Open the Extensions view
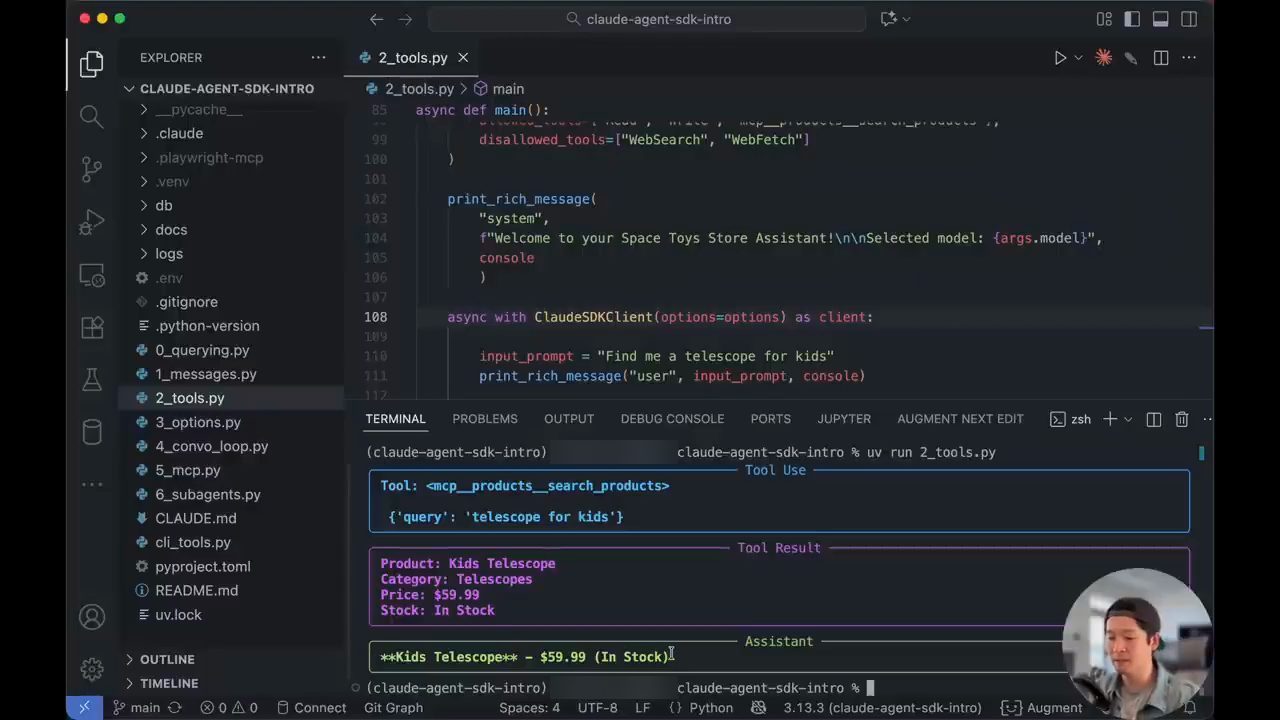 (x=92, y=327)
